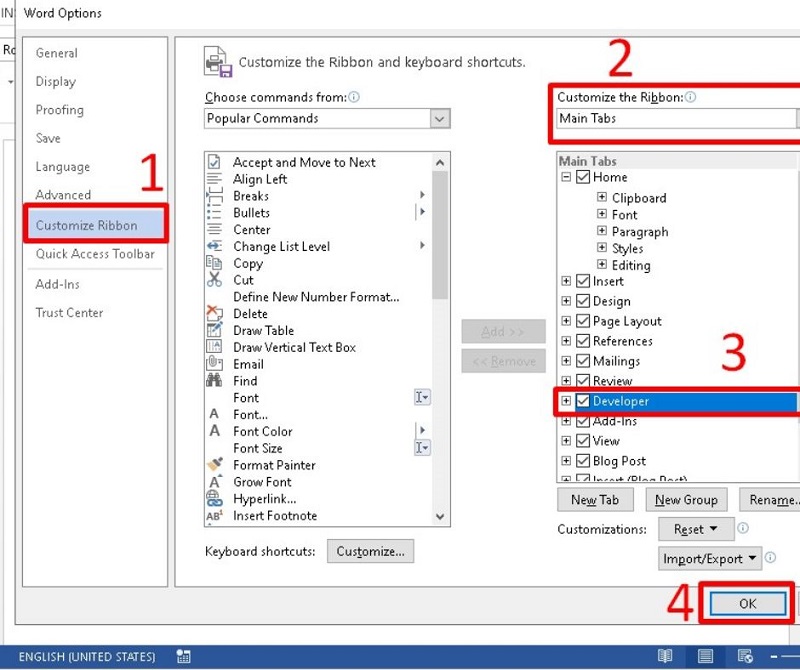
Task: Confirm the dialog with OK
Action: 747,604
